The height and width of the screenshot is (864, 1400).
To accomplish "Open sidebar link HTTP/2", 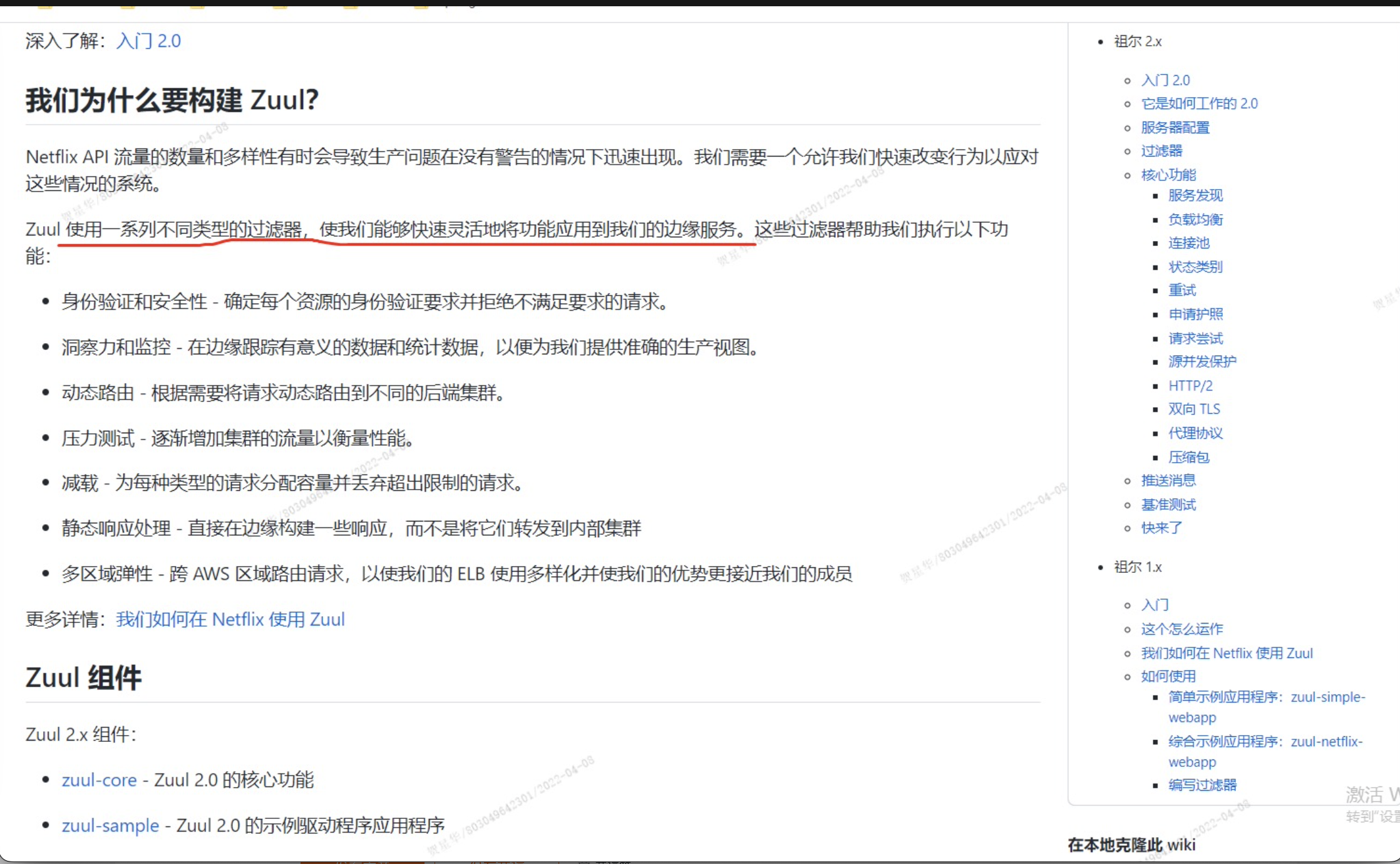I will 1190,386.
